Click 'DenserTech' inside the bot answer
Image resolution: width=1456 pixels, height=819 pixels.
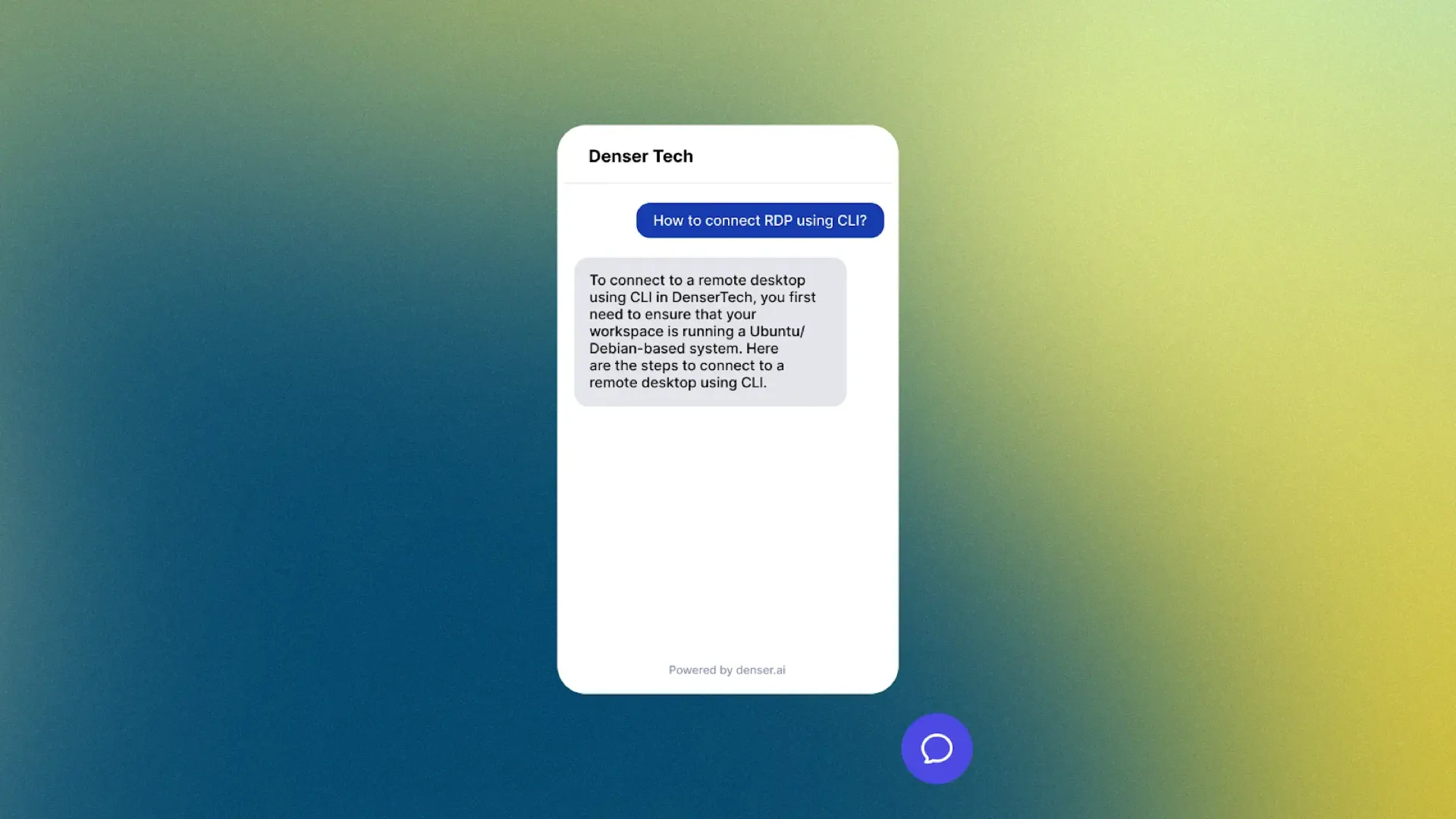point(712,297)
